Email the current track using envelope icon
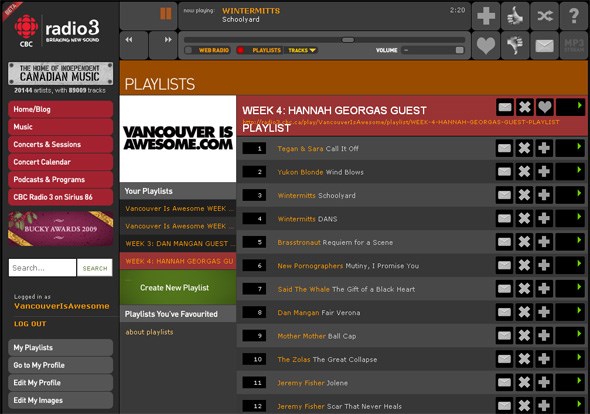Viewport: 590px width, 414px height. coord(544,45)
